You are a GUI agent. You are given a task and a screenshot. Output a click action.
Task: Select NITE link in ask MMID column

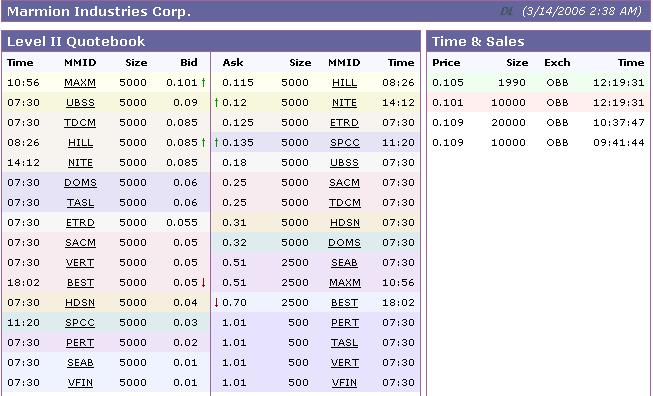344,102
